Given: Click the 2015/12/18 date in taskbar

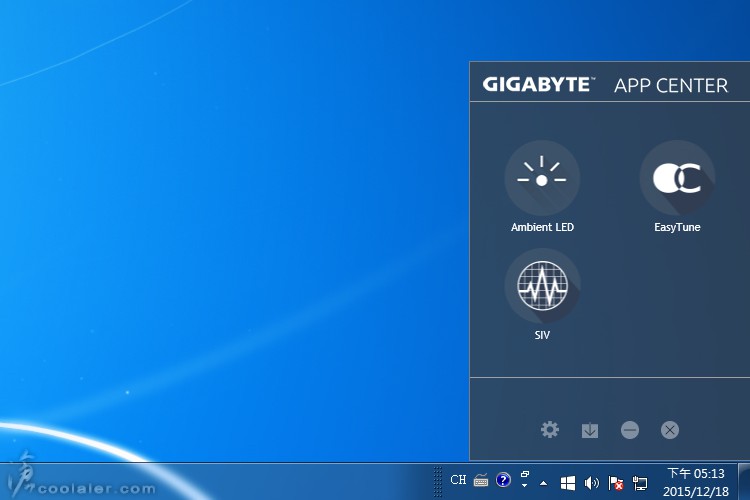Looking at the screenshot, I should 695,491.
